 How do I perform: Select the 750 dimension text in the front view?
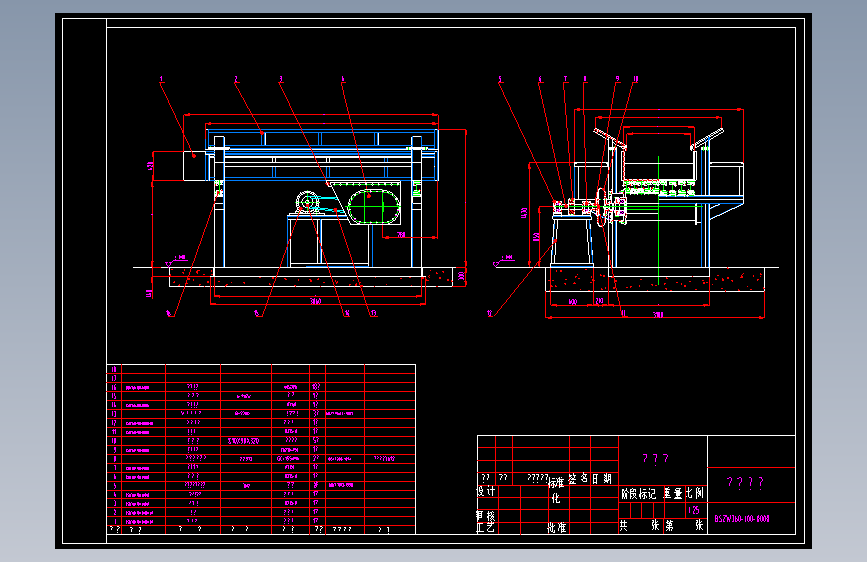[x=401, y=235]
